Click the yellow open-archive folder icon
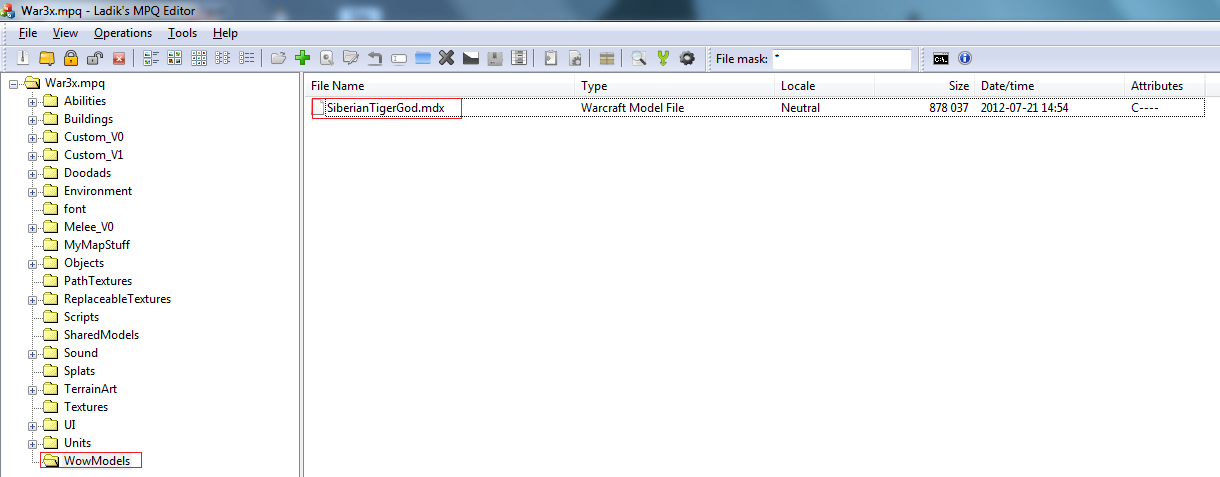This screenshot has height=477, width=1220. [x=46, y=59]
